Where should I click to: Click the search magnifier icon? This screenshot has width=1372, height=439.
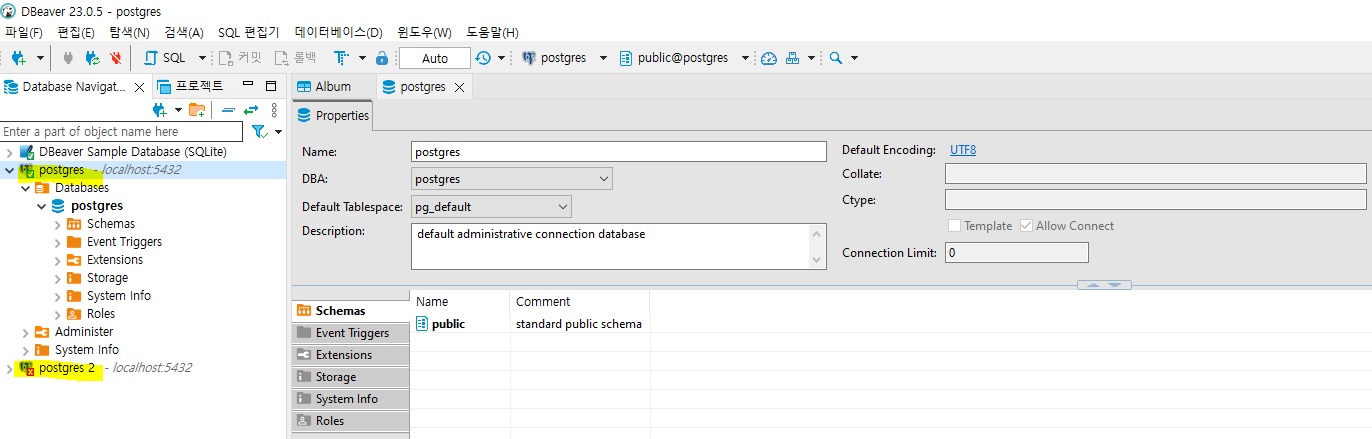(836, 58)
